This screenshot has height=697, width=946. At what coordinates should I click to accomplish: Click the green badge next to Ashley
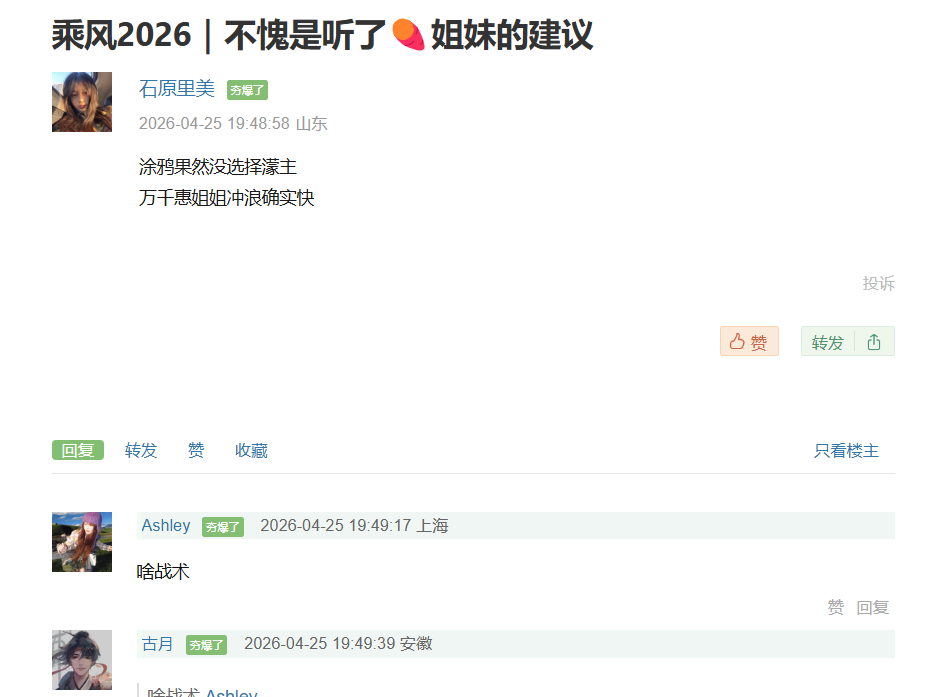coord(223,527)
